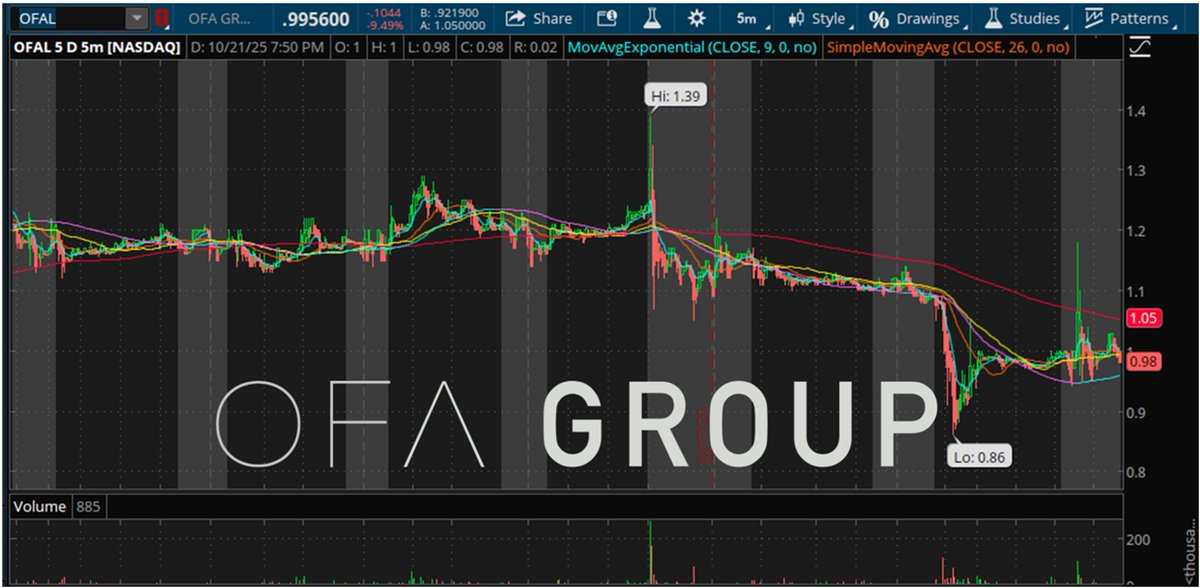Open the symbol dropdown arrow next to OFAL
The image size is (1200, 588).
[137, 18]
